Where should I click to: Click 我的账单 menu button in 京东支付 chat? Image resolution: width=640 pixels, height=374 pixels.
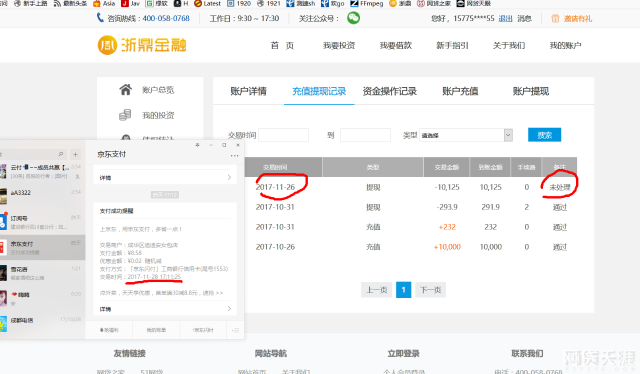tap(156, 330)
